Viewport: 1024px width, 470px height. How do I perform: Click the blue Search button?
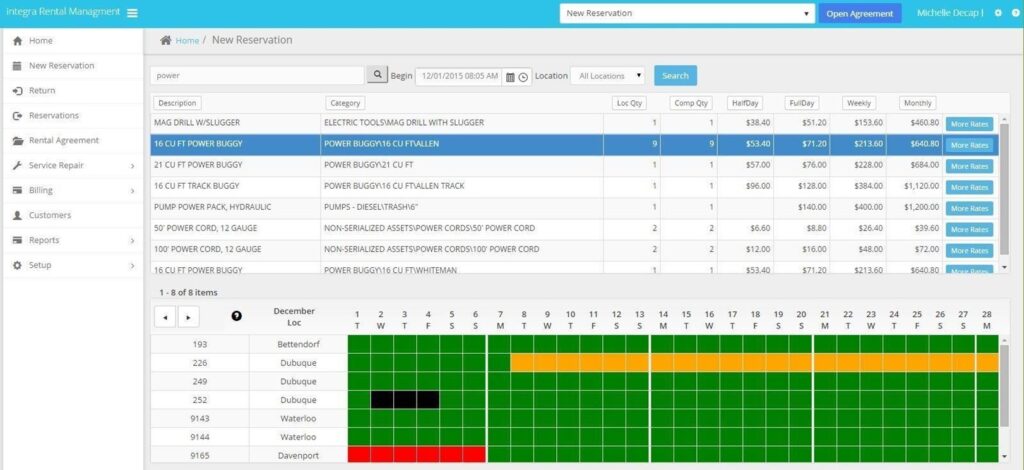point(675,76)
